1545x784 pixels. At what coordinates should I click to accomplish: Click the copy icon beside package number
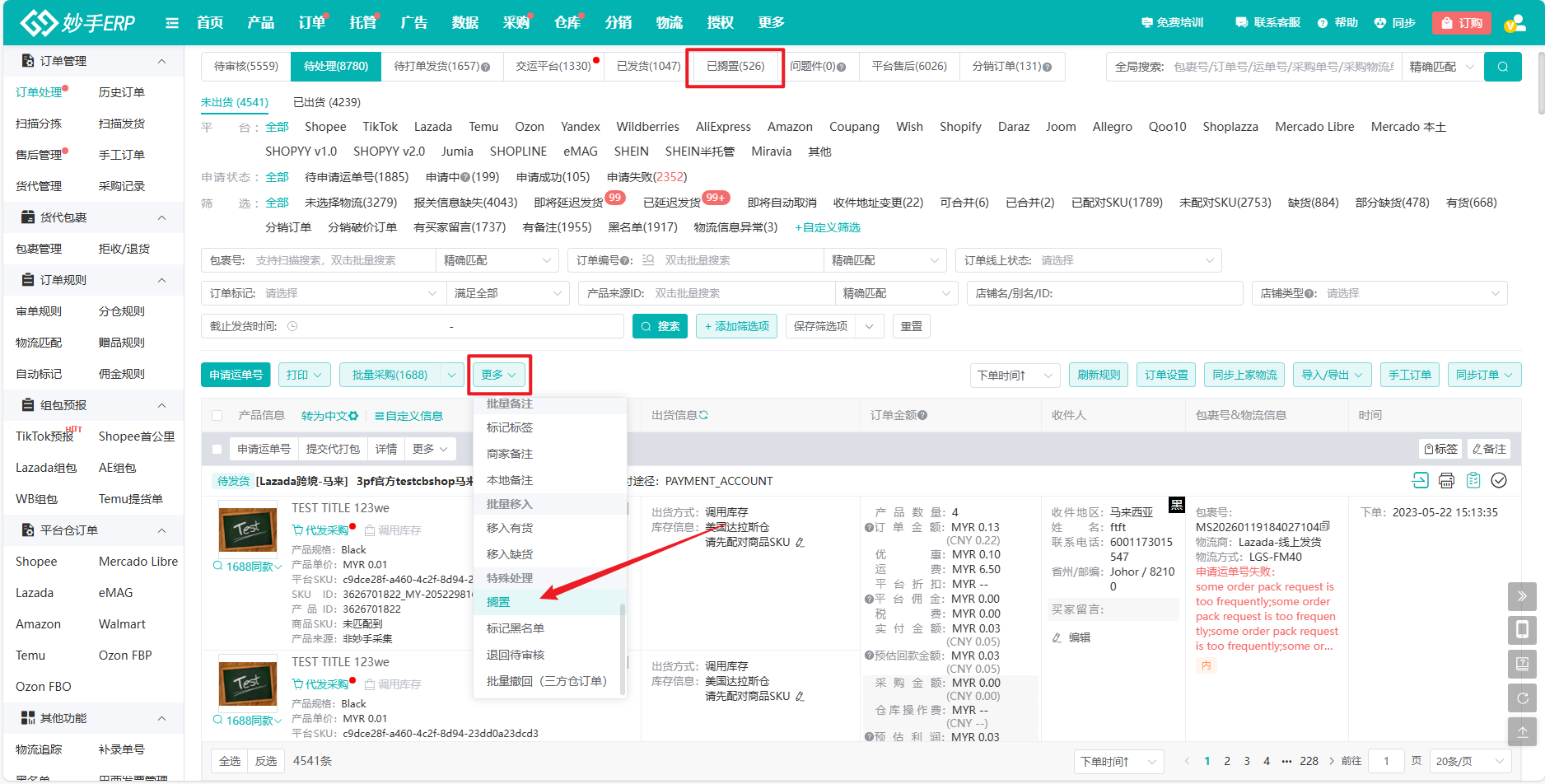(1324, 526)
